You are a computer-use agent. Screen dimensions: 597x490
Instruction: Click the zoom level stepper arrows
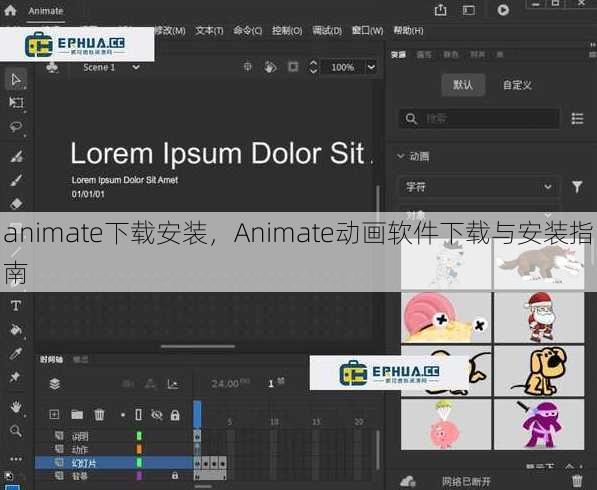pyautogui.click(x=313, y=67)
